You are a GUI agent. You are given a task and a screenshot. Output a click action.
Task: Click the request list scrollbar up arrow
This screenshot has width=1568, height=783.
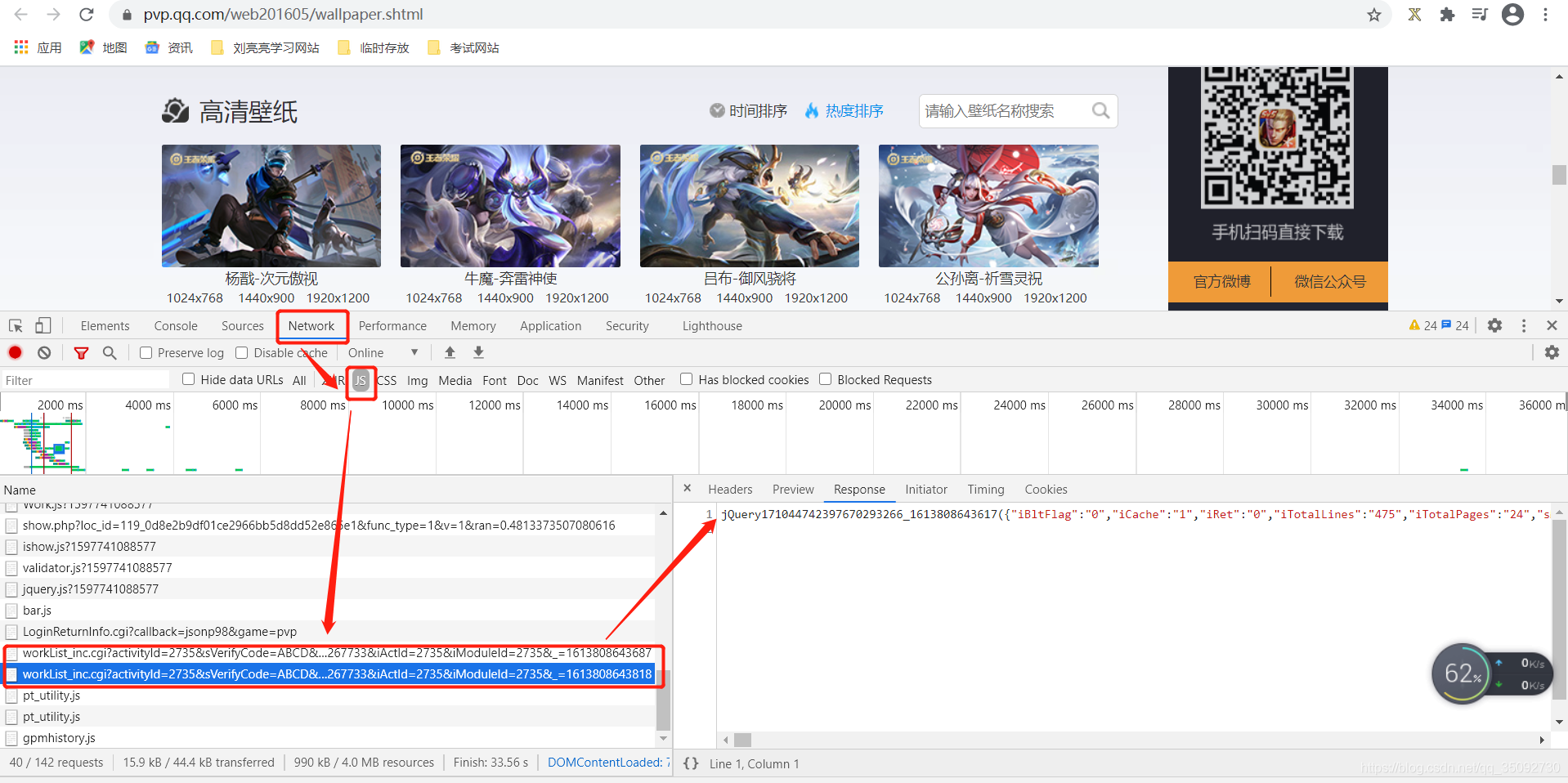(x=663, y=512)
